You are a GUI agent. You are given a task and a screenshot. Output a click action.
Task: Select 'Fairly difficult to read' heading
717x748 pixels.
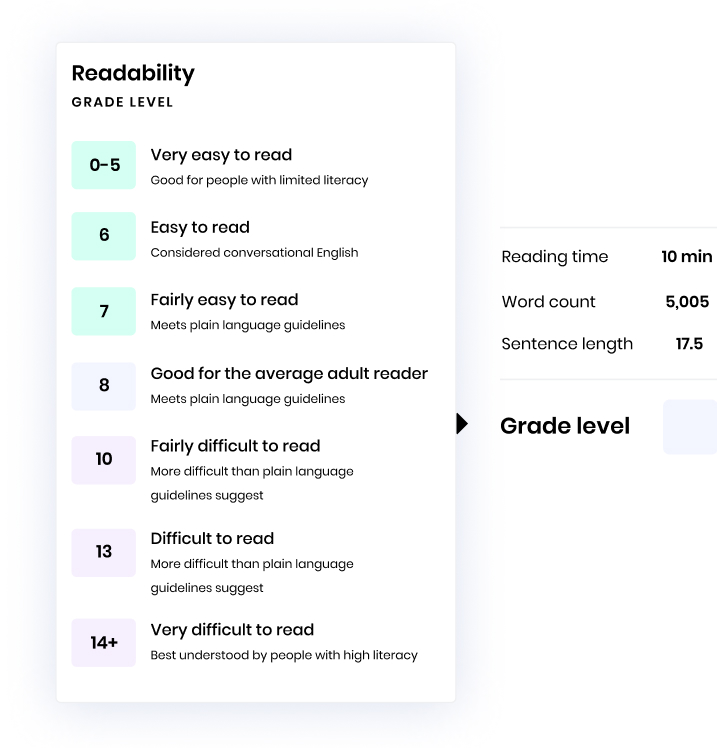coord(235,446)
